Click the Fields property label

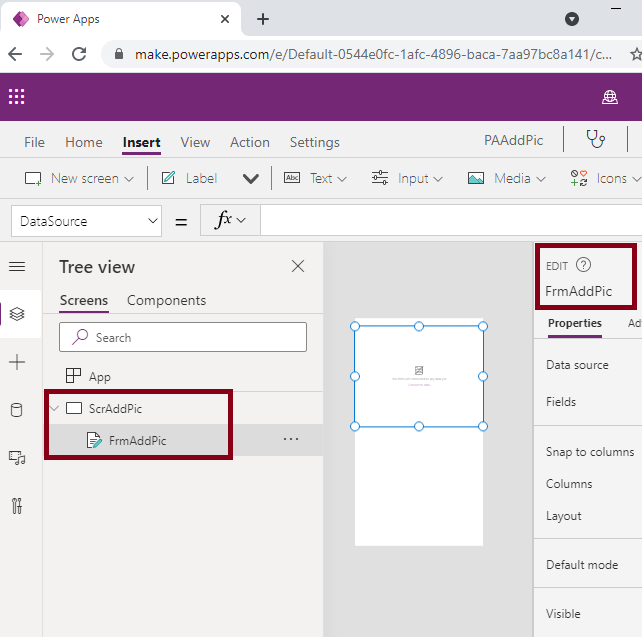point(561,402)
